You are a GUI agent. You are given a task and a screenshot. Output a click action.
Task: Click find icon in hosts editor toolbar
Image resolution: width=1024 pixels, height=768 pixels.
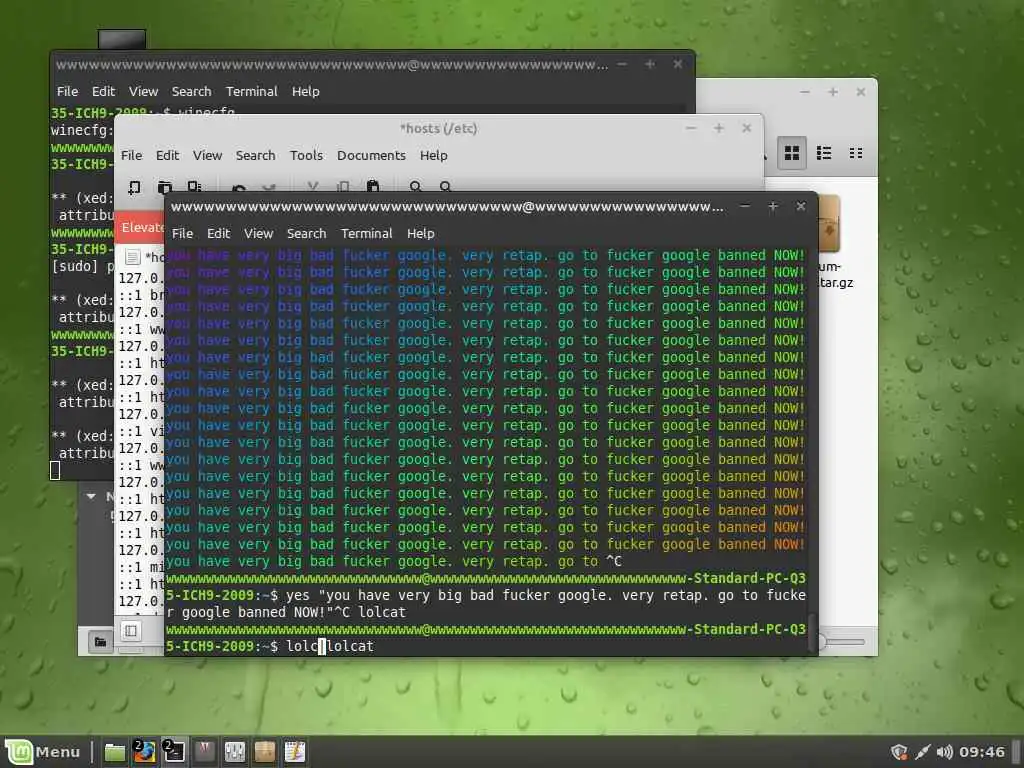415,187
